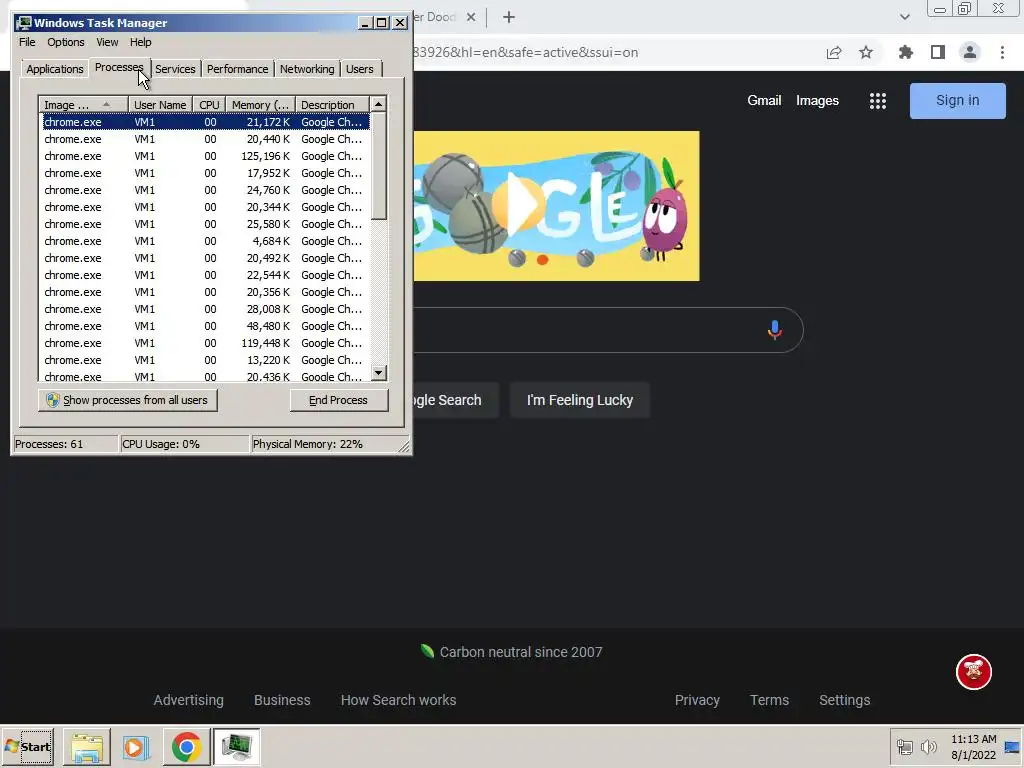Select chrome.exe row using 125,196 K
The height and width of the screenshot is (768, 1024).
(x=206, y=156)
